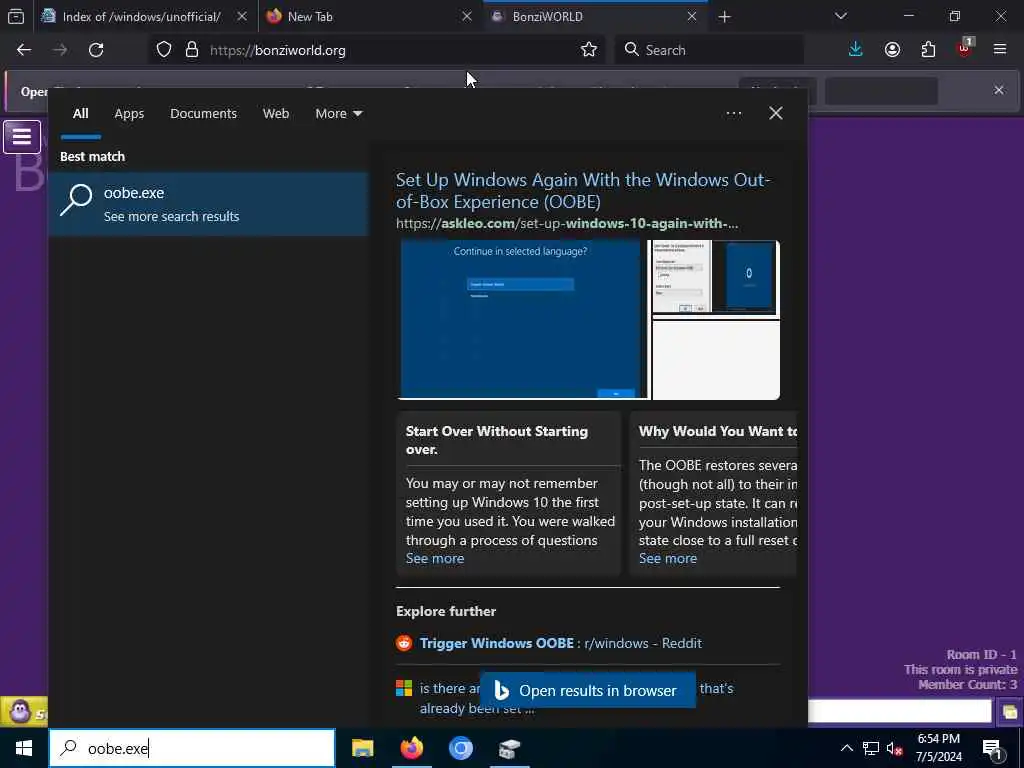Screen dimensions: 1024x768
Task: Open the askleo.com URL
Action: tap(567, 223)
